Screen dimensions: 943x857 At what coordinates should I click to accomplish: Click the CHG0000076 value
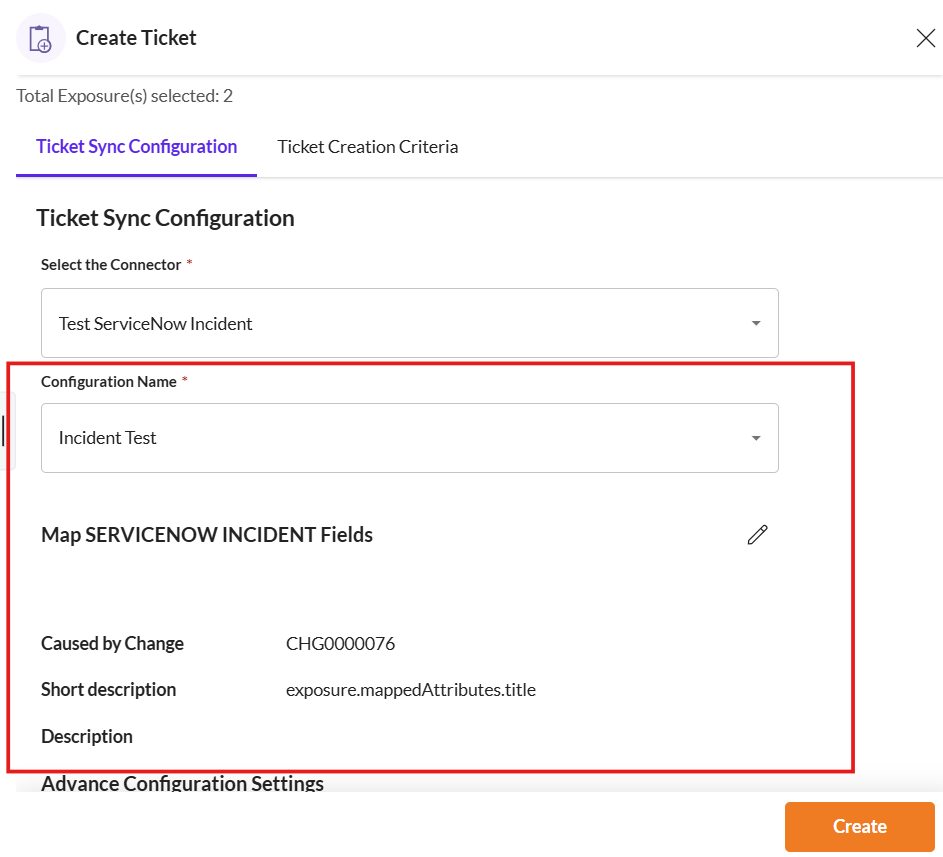[x=340, y=644]
